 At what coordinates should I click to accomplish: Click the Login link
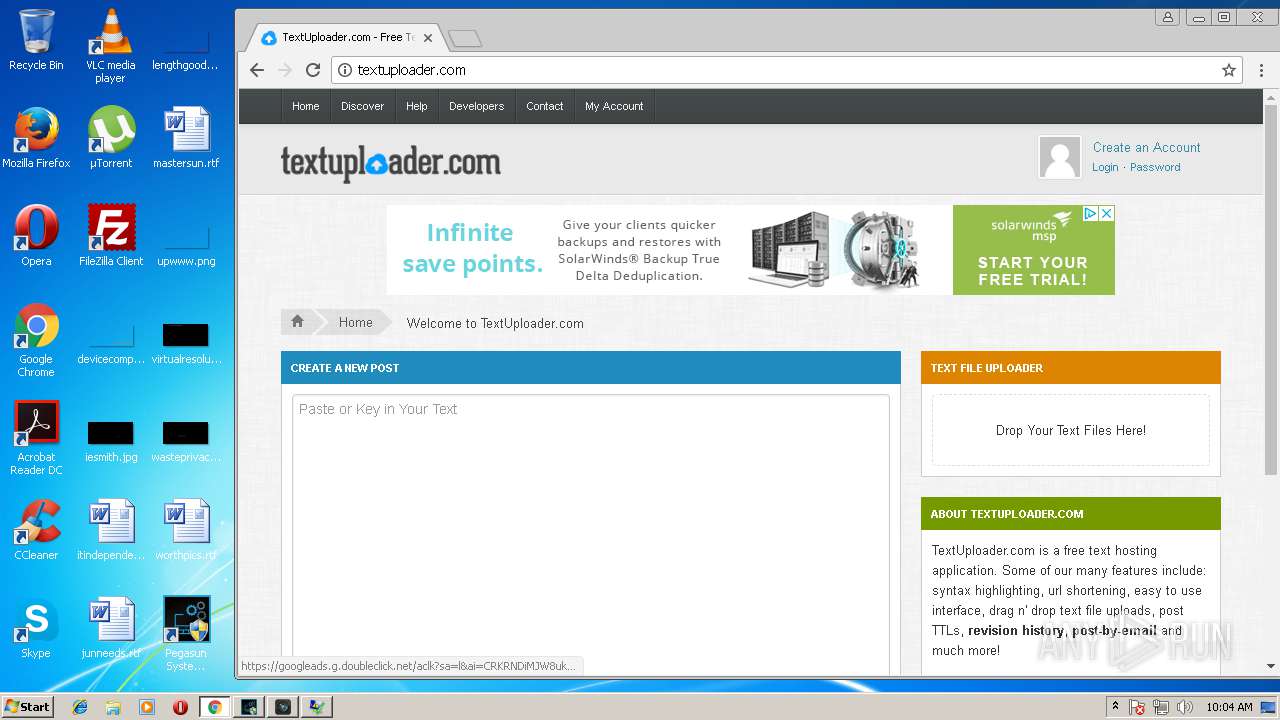[1105, 167]
